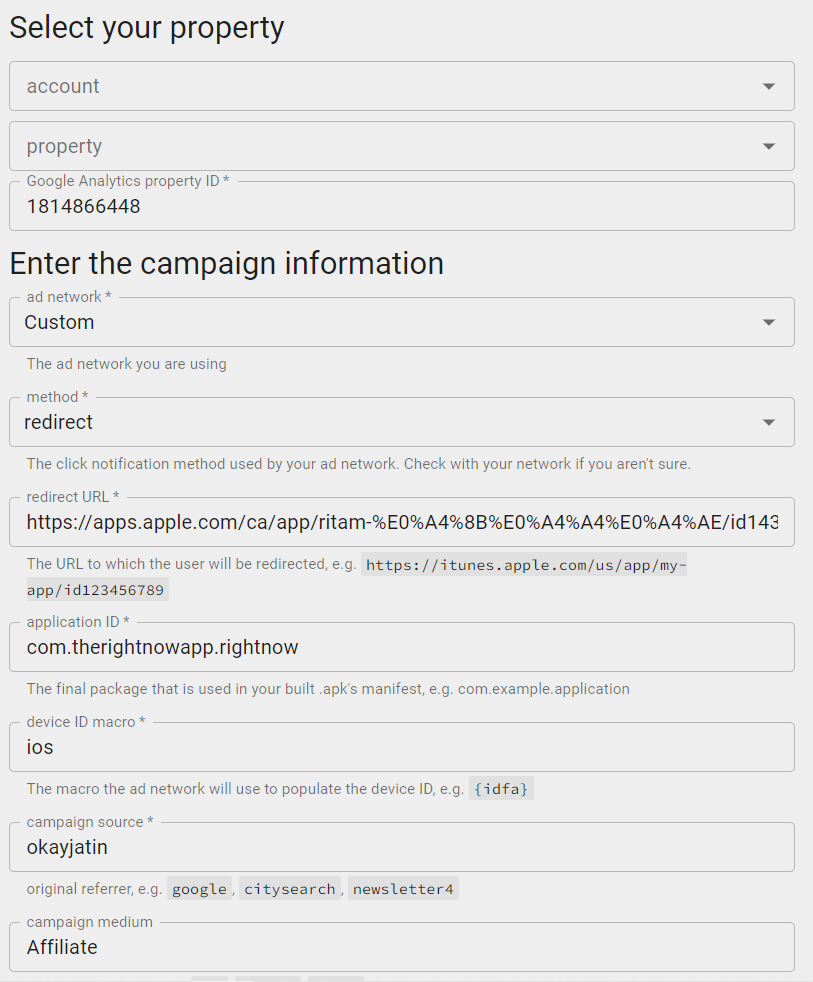The height and width of the screenshot is (982, 813).
Task: Click the "Select your property" heading
Action: 147,27
